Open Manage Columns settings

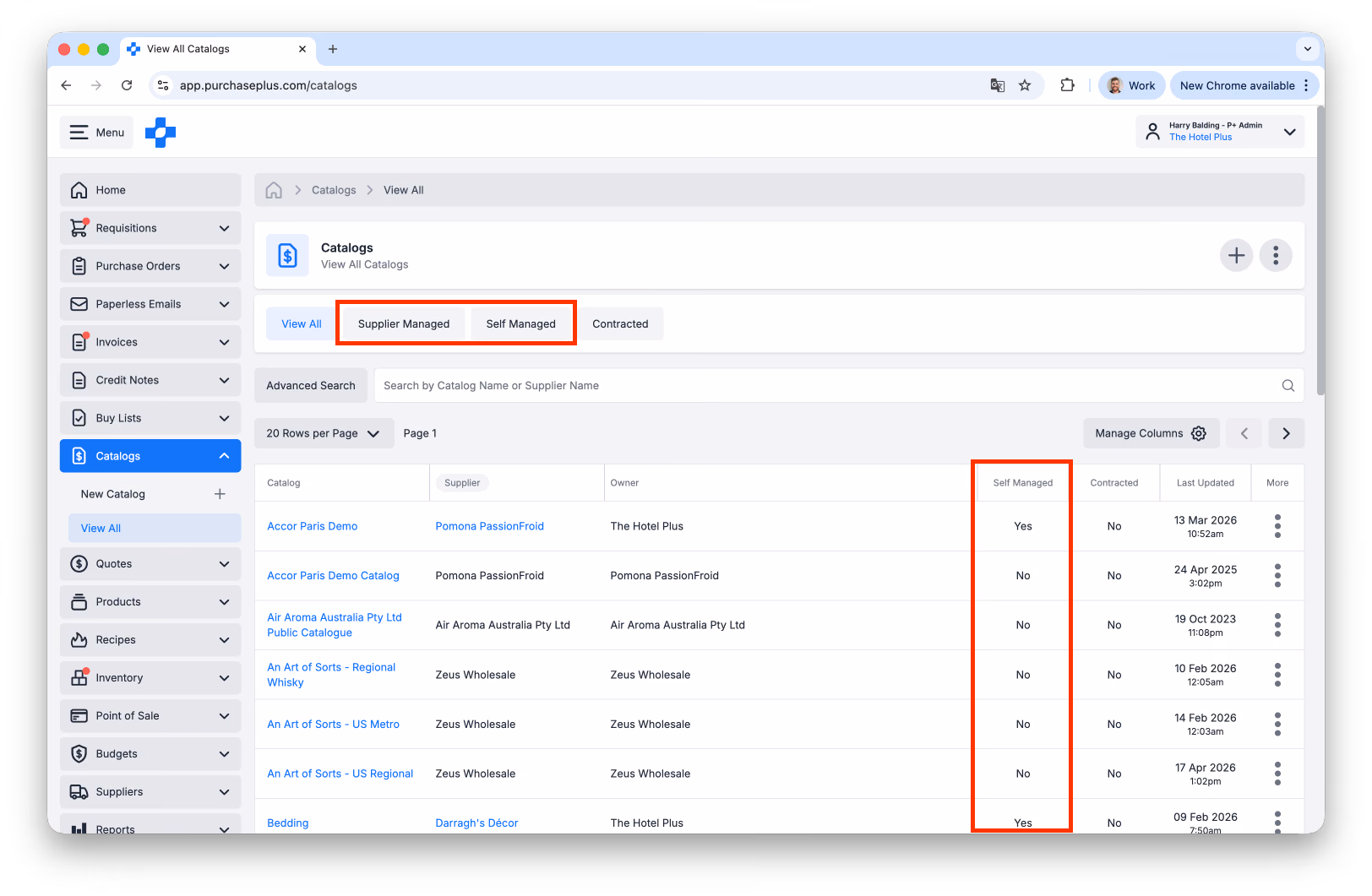[x=1151, y=433]
